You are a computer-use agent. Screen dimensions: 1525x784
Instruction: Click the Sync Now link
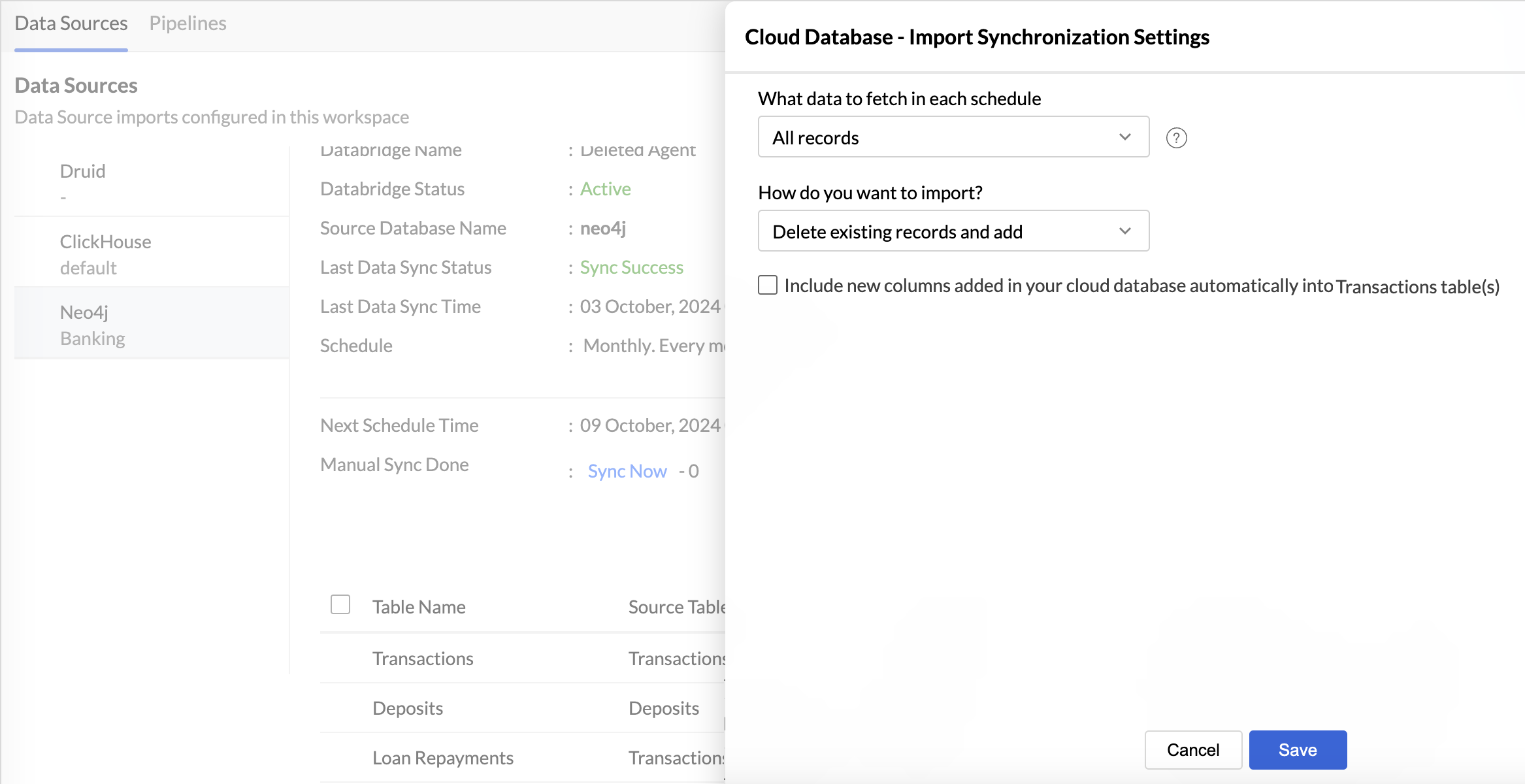click(x=627, y=471)
